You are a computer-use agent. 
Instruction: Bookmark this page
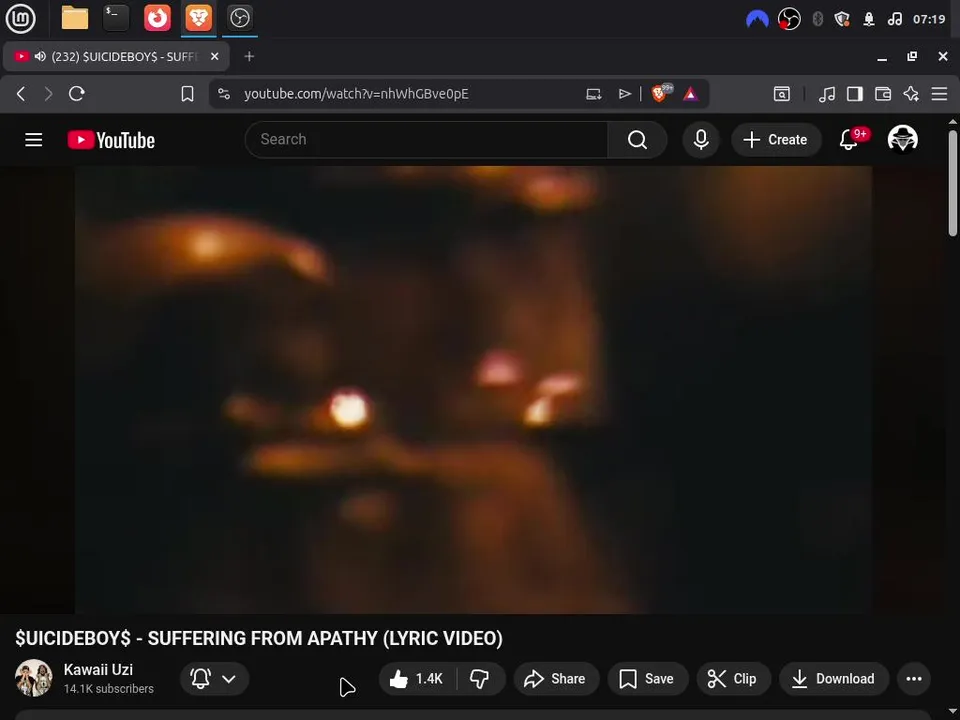pyautogui.click(x=187, y=94)
